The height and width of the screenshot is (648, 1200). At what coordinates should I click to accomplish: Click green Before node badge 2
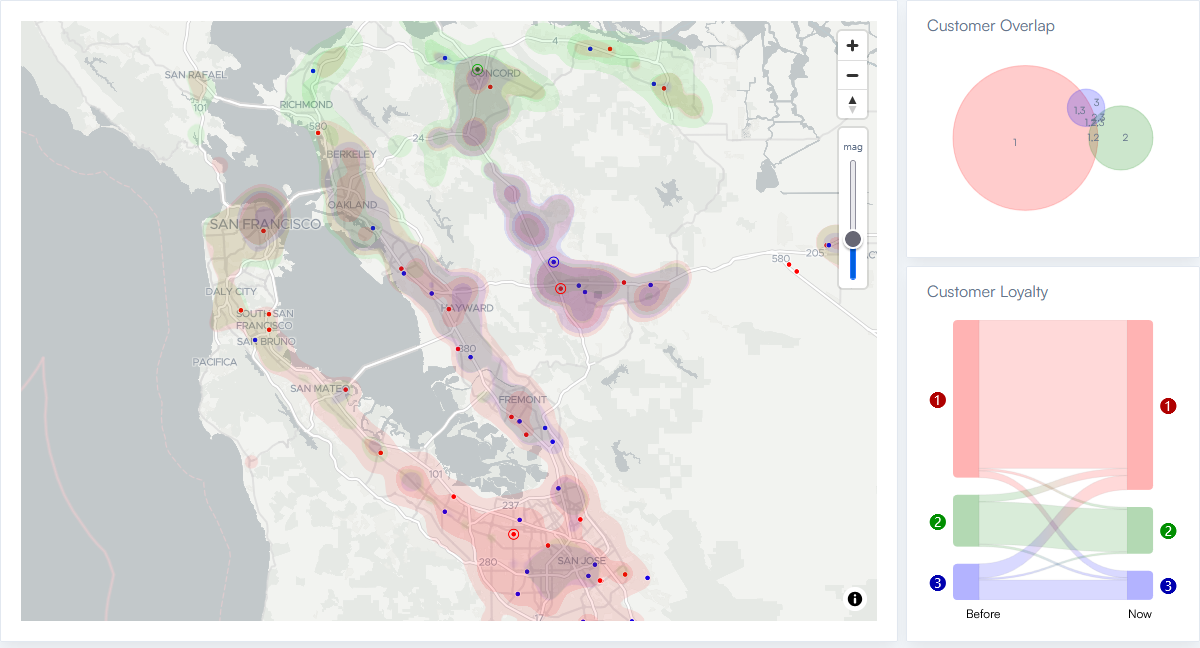pos(937,521)
